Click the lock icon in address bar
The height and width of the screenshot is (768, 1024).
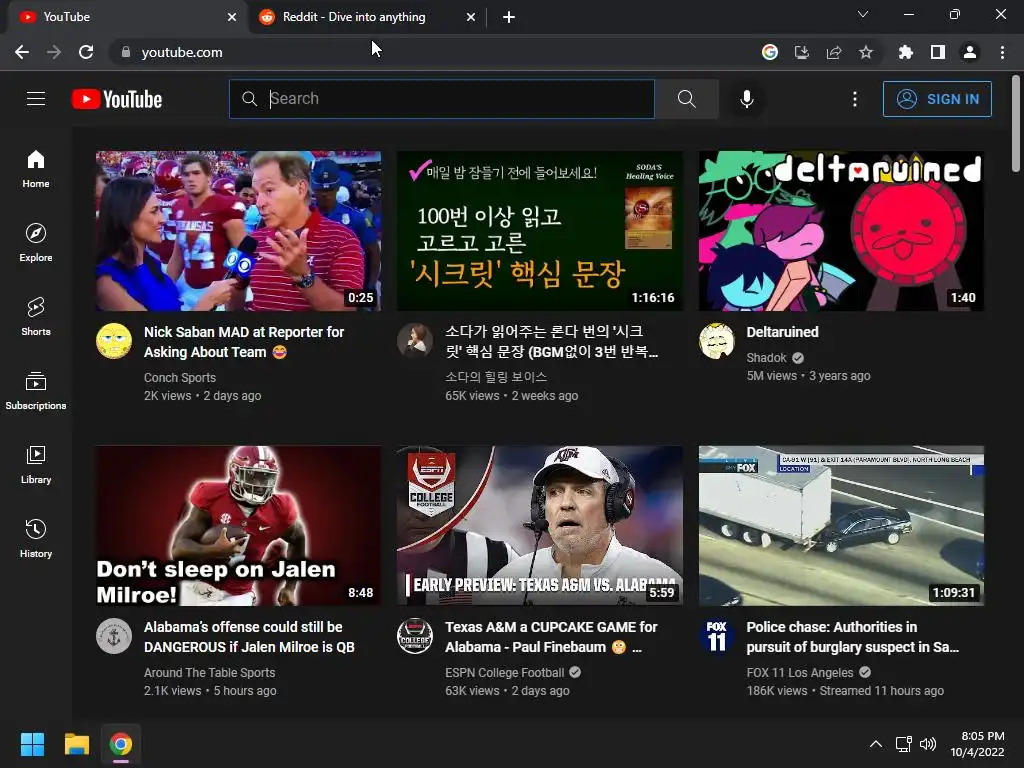click(x=125, y=52)
